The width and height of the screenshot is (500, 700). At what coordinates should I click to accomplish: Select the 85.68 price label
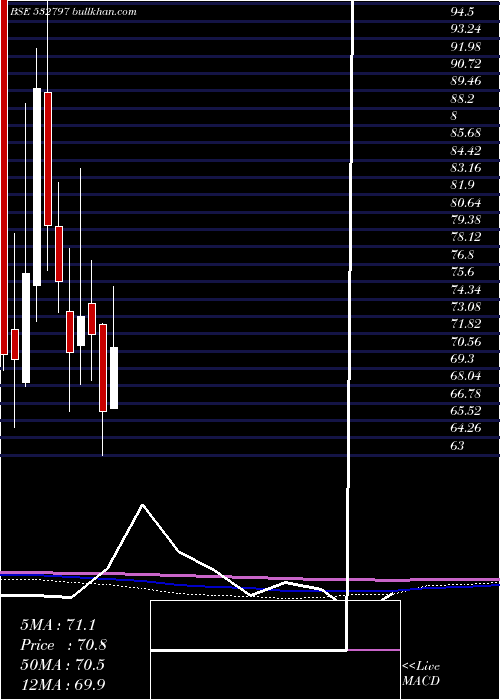tap(466, 133)
